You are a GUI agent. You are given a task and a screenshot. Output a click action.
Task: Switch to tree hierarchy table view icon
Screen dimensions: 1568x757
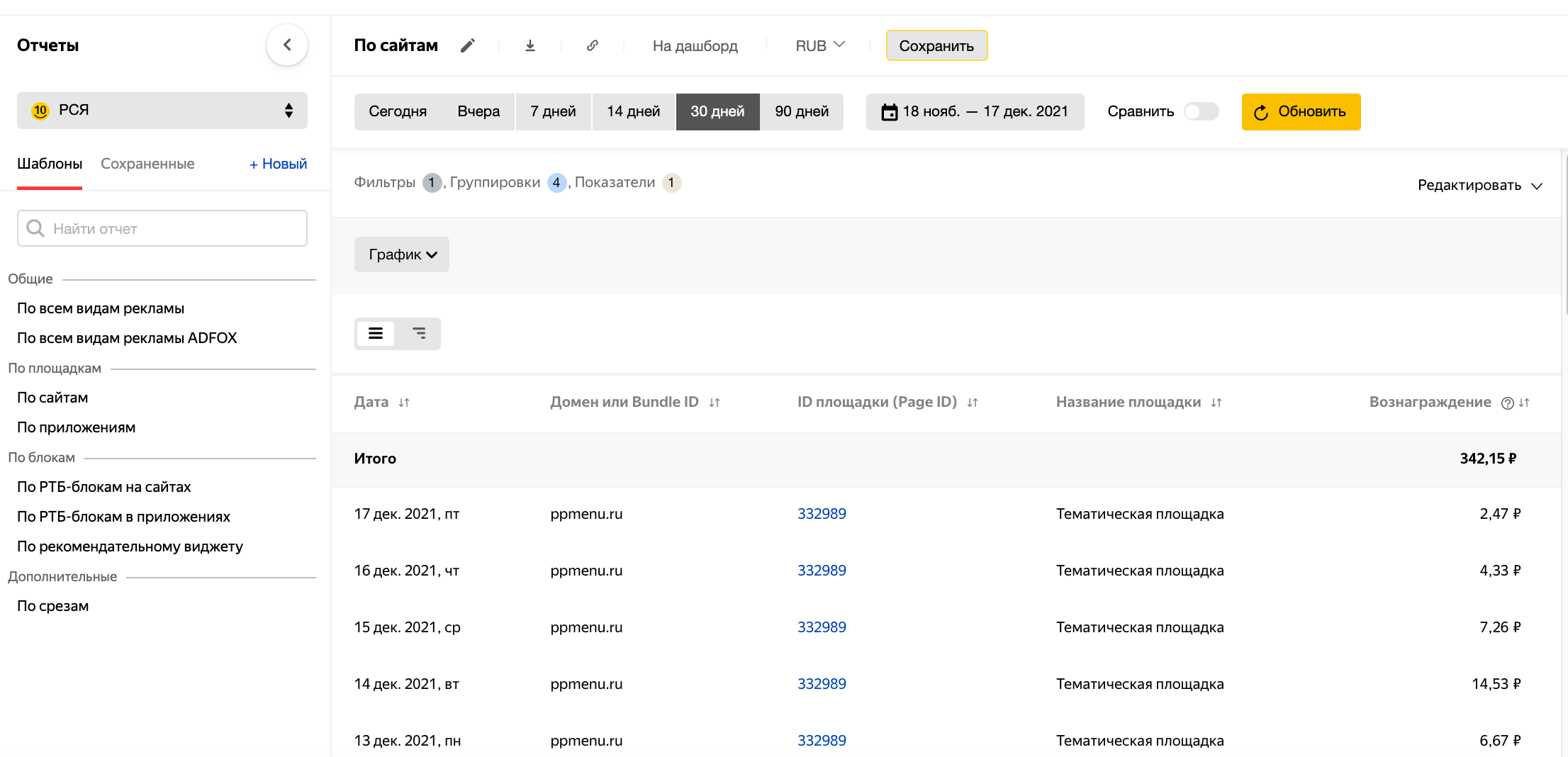pos(419,333)
